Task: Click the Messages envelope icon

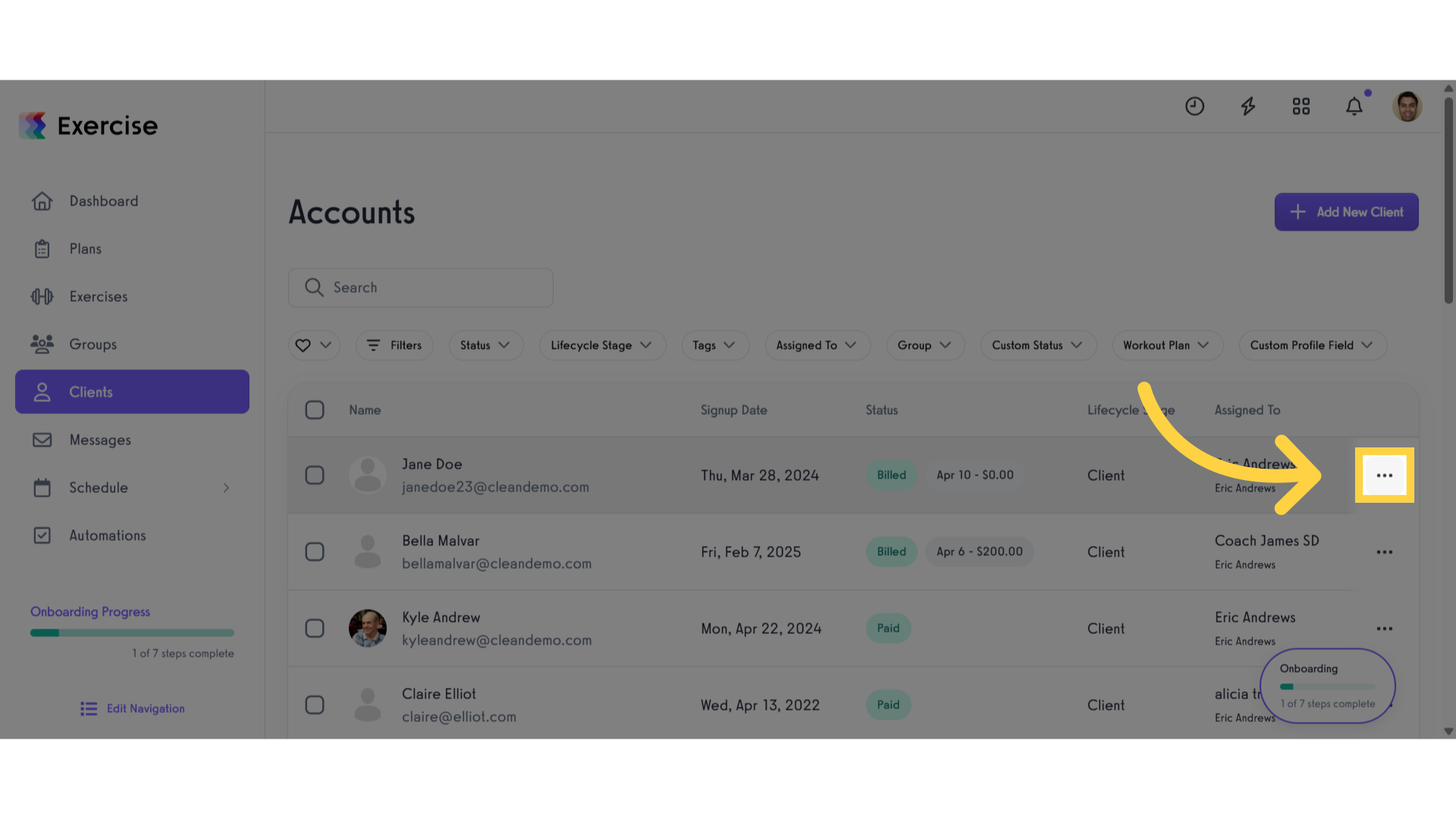Action: (x=42, y=440)
